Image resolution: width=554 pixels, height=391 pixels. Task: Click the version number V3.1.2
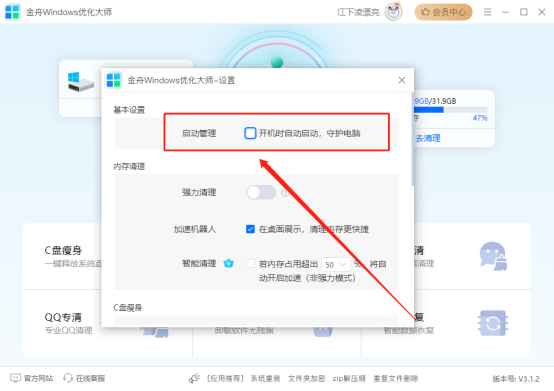[516, 379]
